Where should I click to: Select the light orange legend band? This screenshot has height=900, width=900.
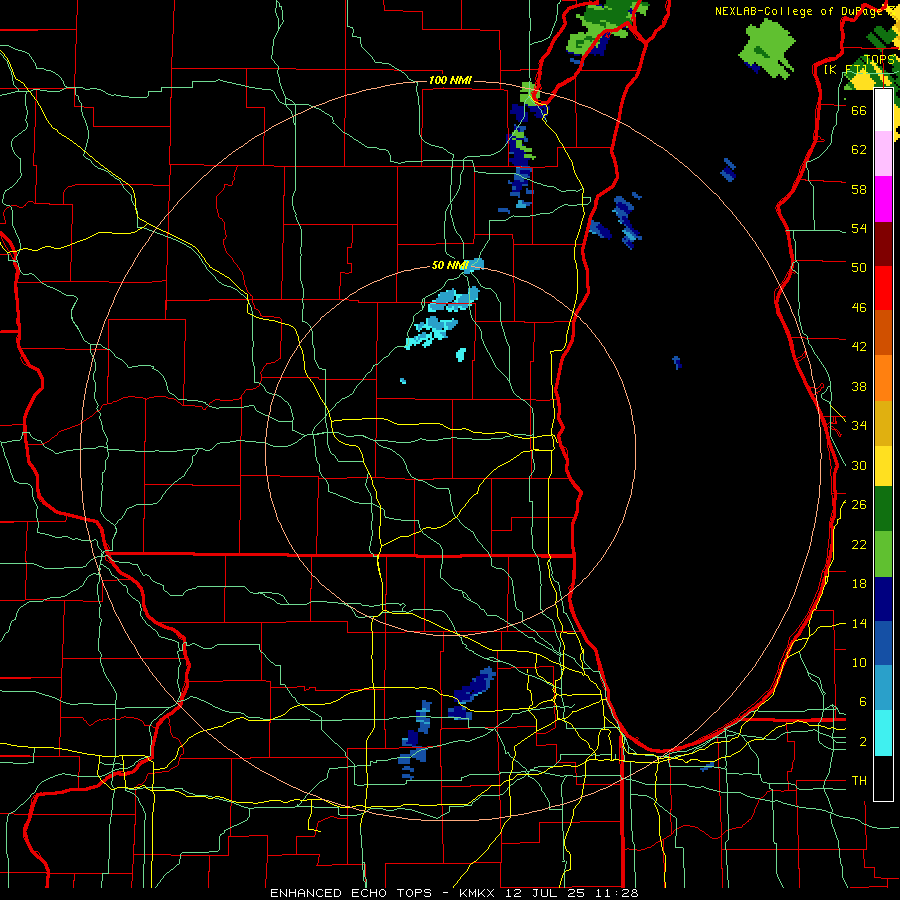[883, 378]
